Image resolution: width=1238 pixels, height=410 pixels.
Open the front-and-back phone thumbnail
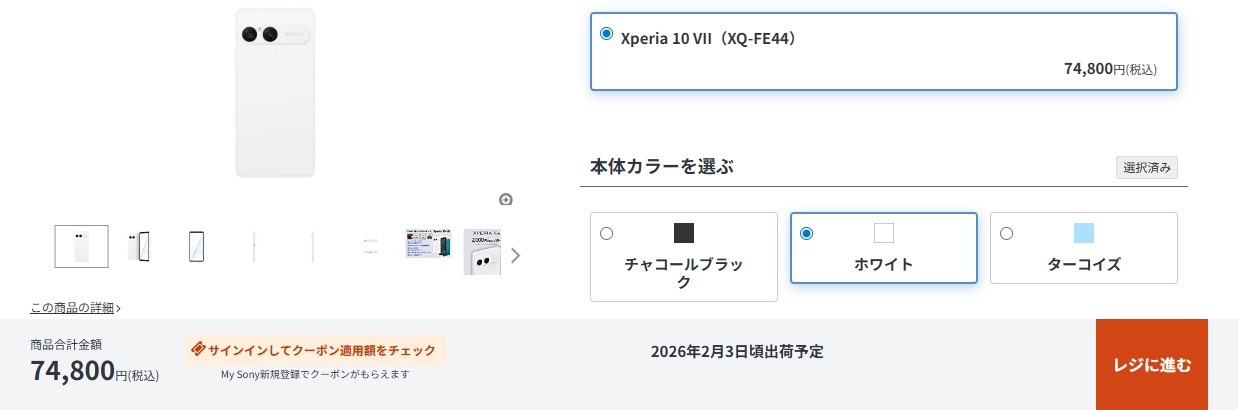click(x=139, y=246)
